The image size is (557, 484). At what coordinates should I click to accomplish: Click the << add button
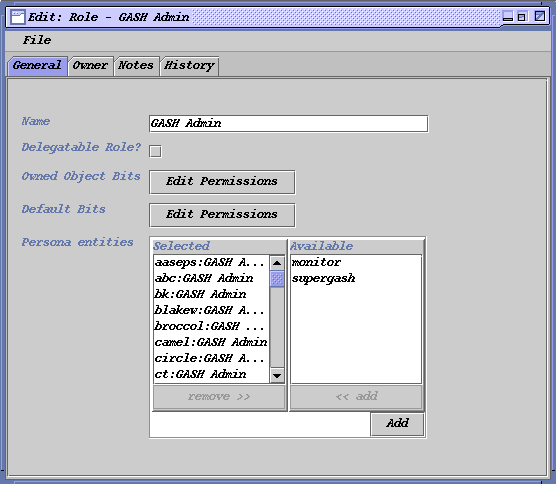[x=356, y=397]
